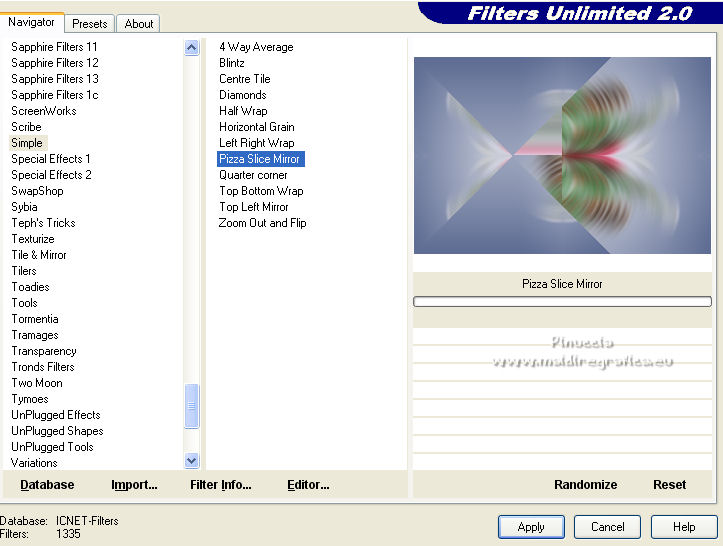Choose the Left Right Wrap filter
The height and width of the screenshot is (546, 723).
click(x=256, y=143)
